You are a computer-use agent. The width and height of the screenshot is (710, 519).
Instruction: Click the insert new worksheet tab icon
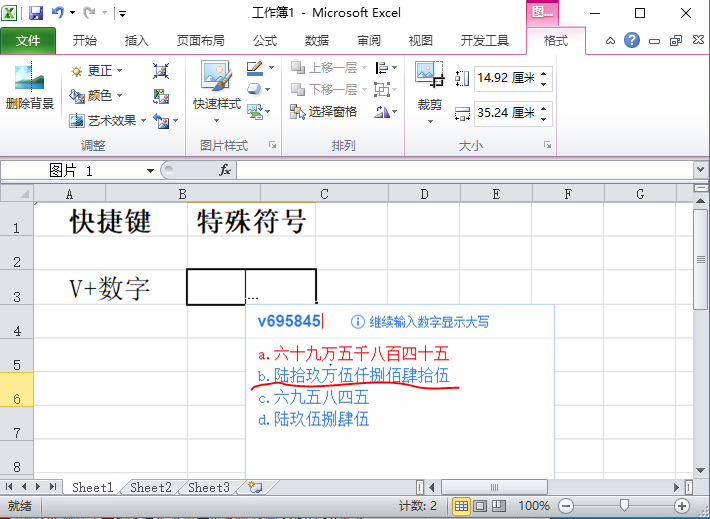pos(256,488)
